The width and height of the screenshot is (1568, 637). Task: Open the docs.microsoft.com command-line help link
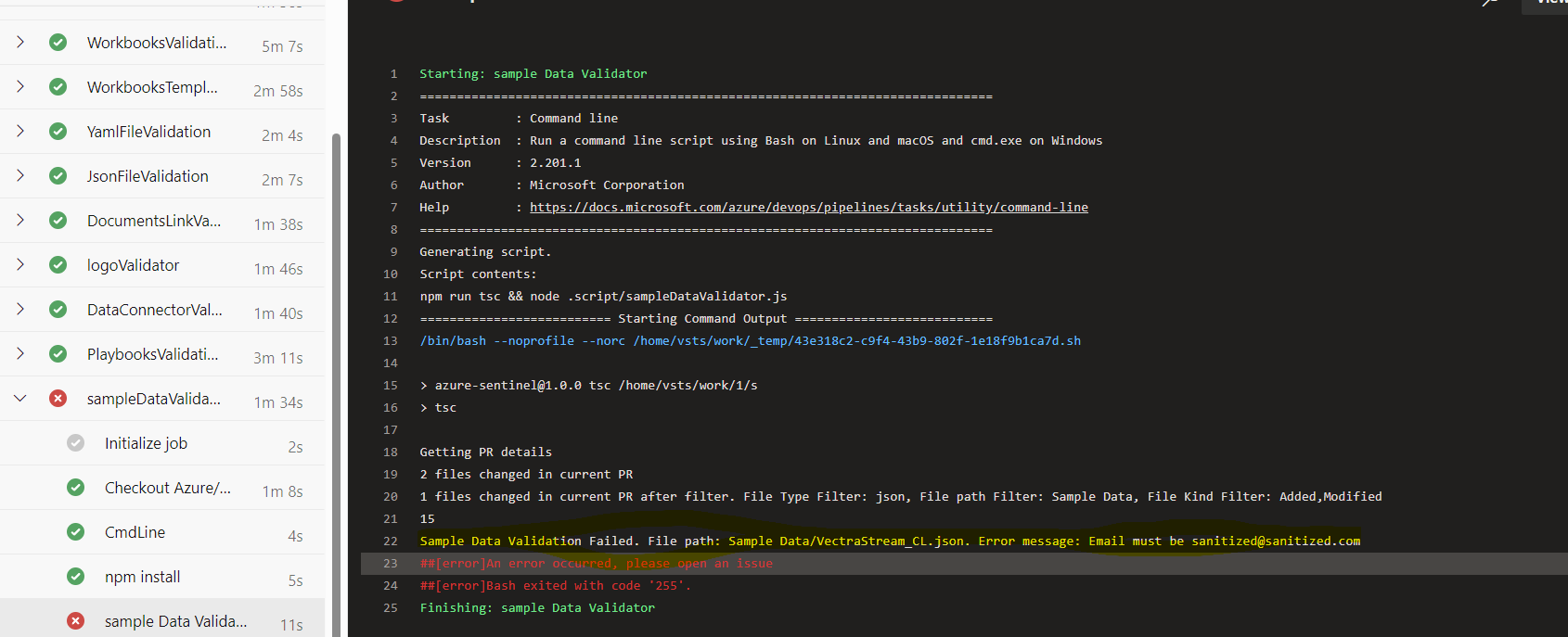(809, 207)
